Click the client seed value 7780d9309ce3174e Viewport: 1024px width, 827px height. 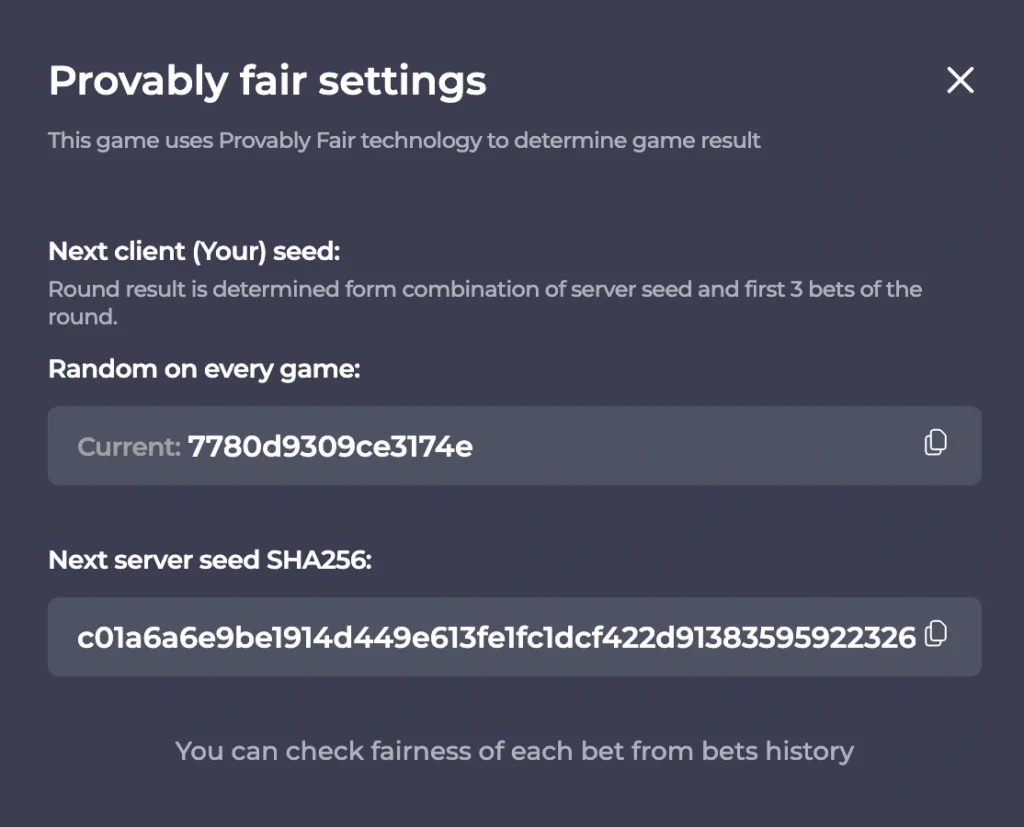[x=330, y=446]
